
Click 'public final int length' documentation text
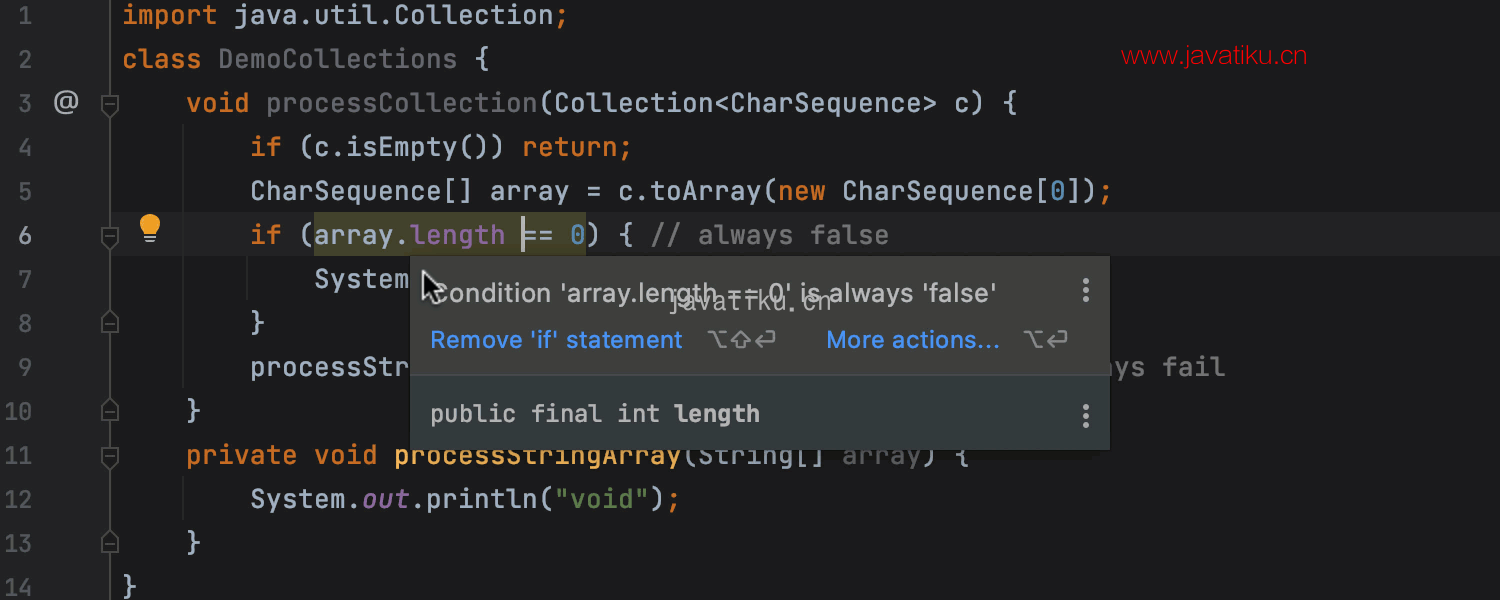[x=595, y=414]
